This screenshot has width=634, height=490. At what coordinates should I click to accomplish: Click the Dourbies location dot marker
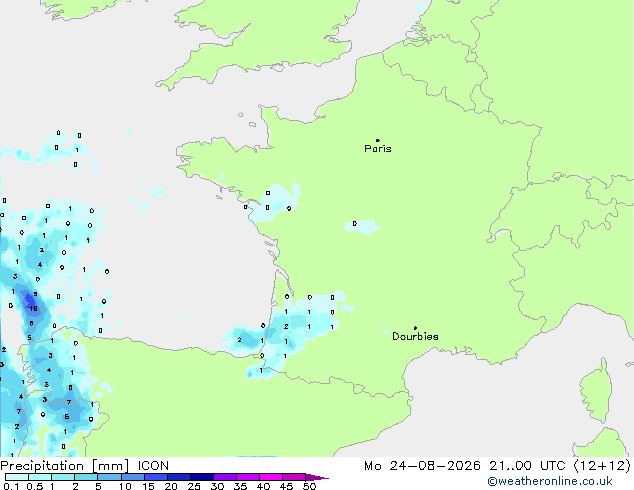415,328
